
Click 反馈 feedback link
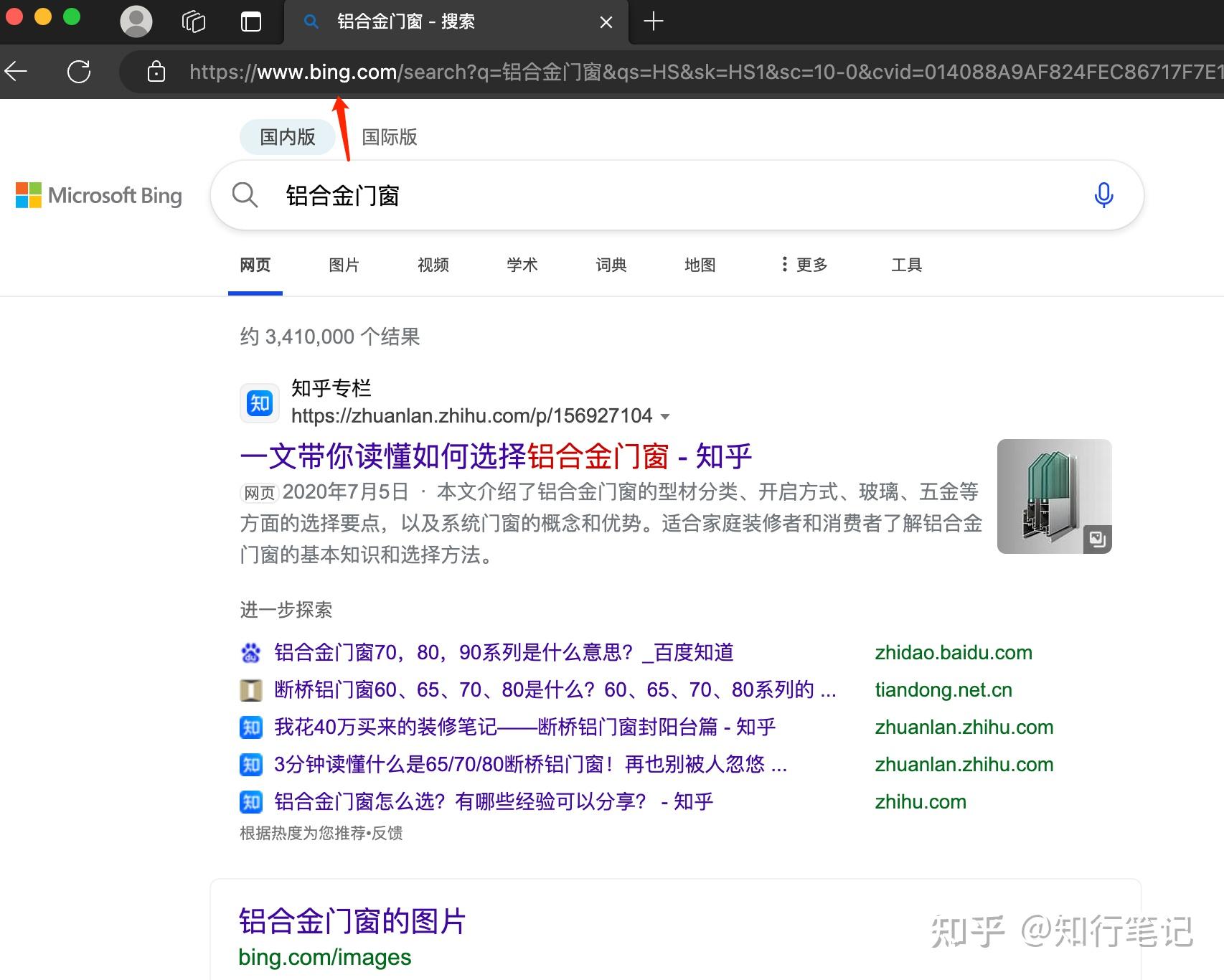pos(387,834)
